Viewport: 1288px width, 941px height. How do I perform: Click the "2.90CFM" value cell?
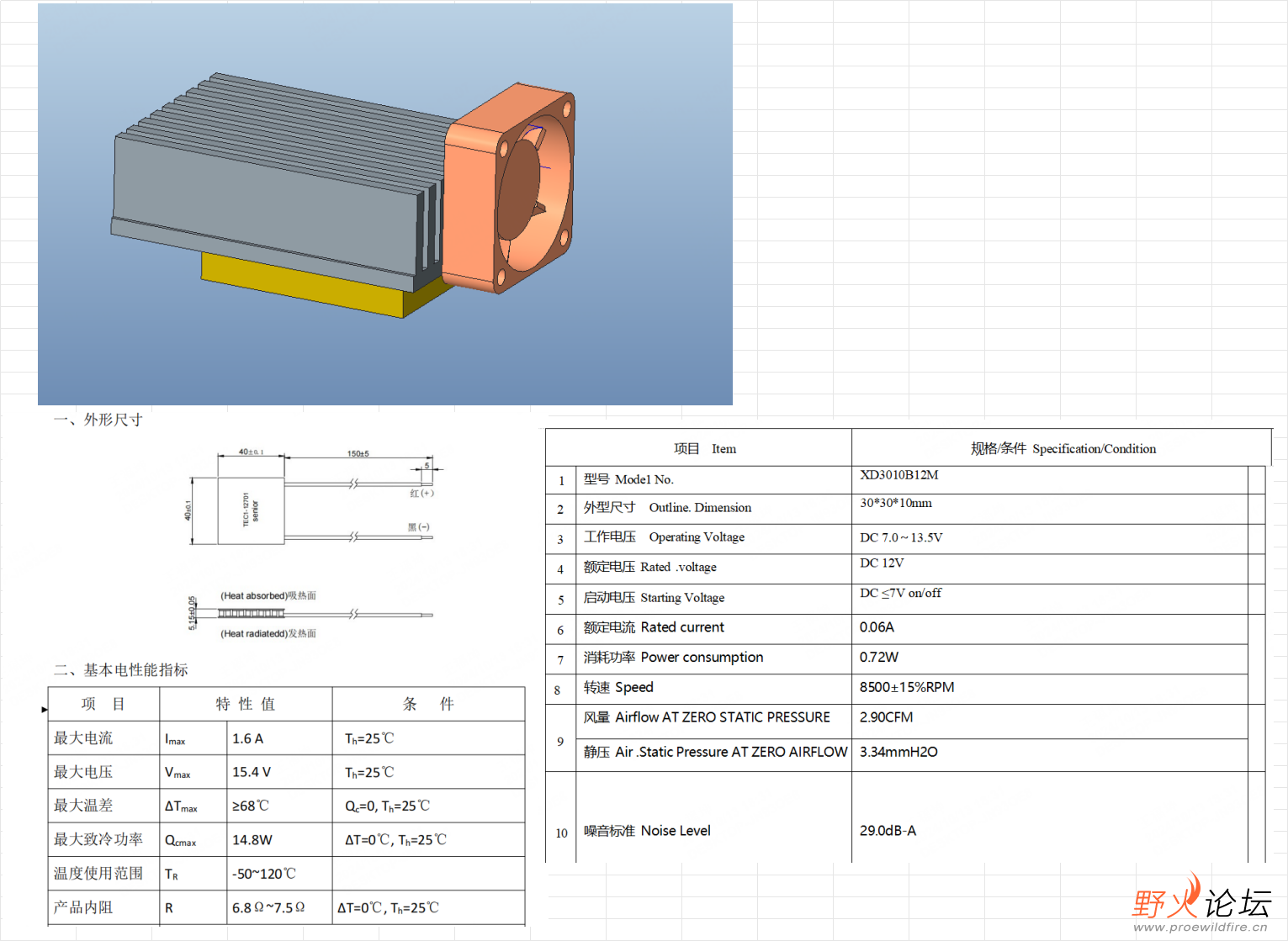(x=1050, y=722)
